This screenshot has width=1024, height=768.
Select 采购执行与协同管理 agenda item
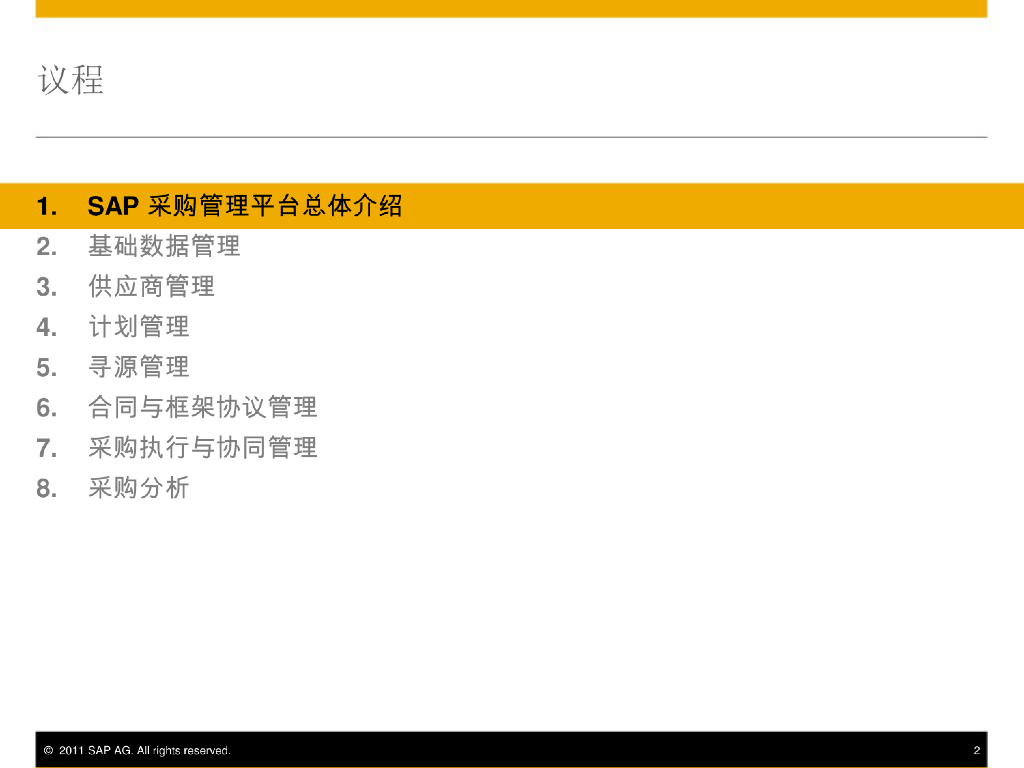click(x=202, y=447)
